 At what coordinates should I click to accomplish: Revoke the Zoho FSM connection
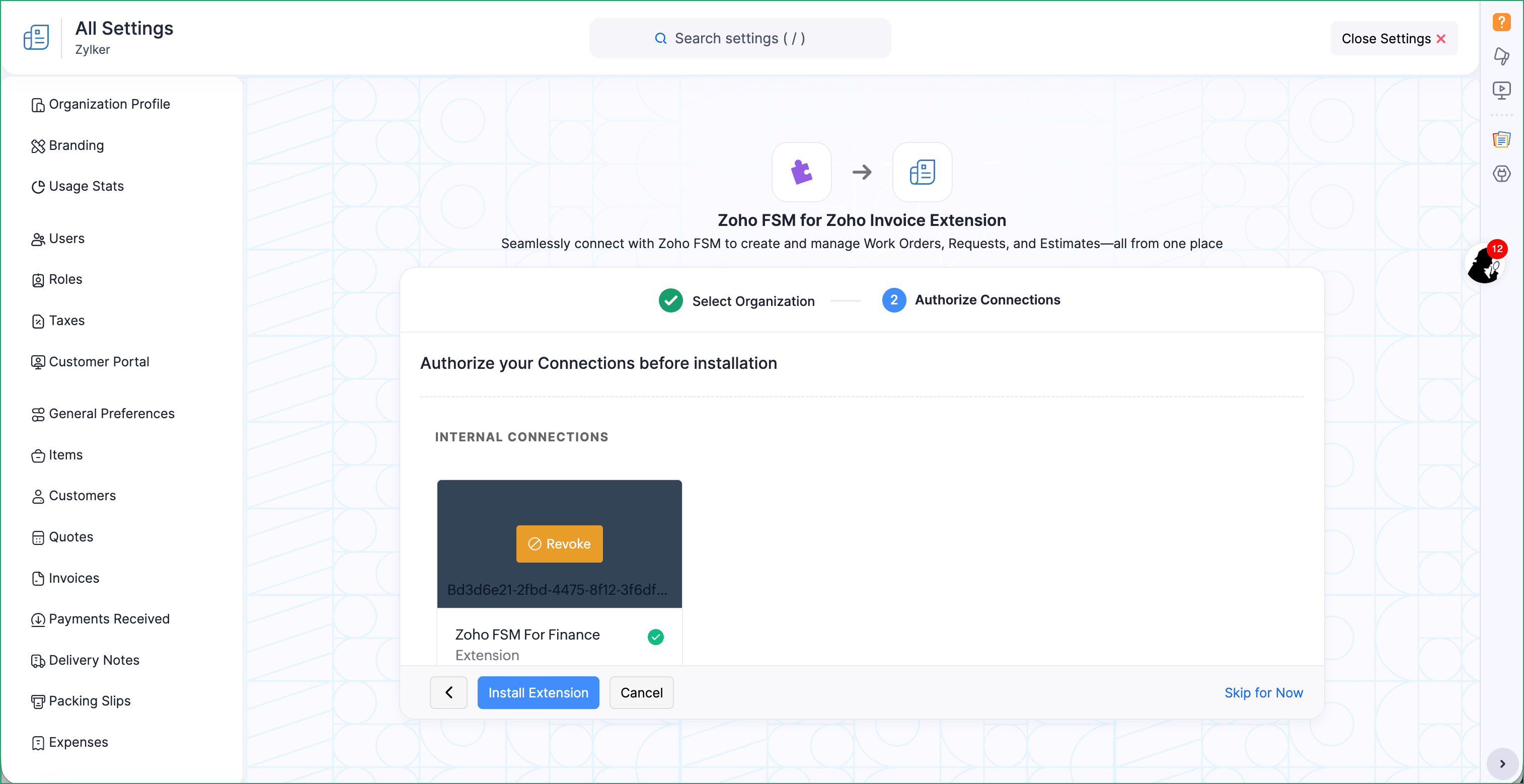559,544
